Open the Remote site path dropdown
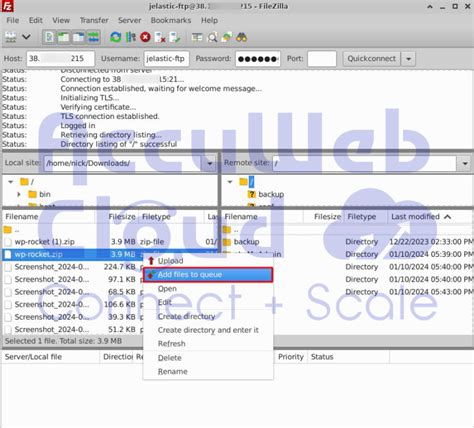Image resolution: width=474 pixels, height=428 pixels. [x=465, y=163]
